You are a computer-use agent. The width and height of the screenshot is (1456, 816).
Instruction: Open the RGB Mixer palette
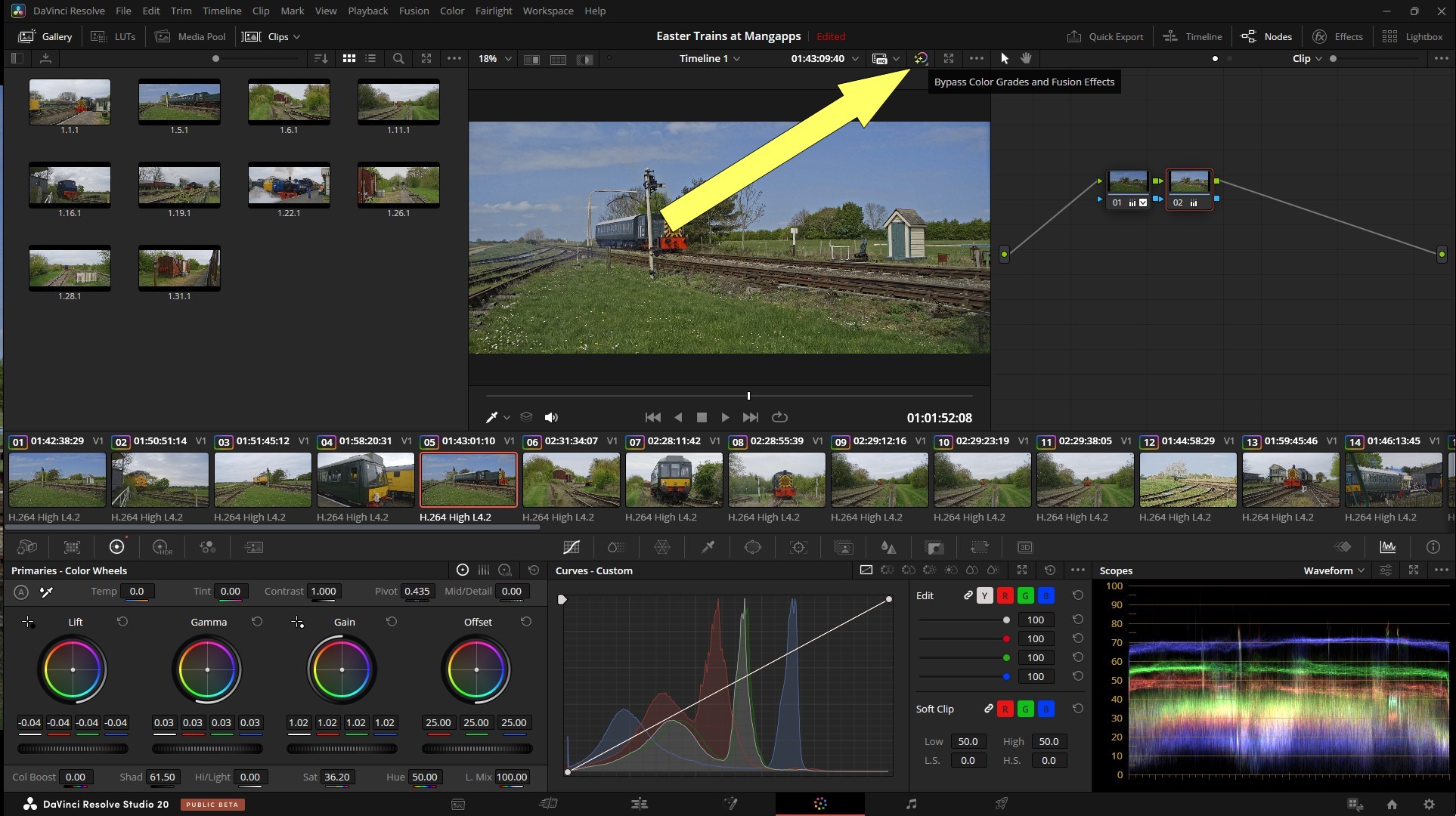[207, 547]
